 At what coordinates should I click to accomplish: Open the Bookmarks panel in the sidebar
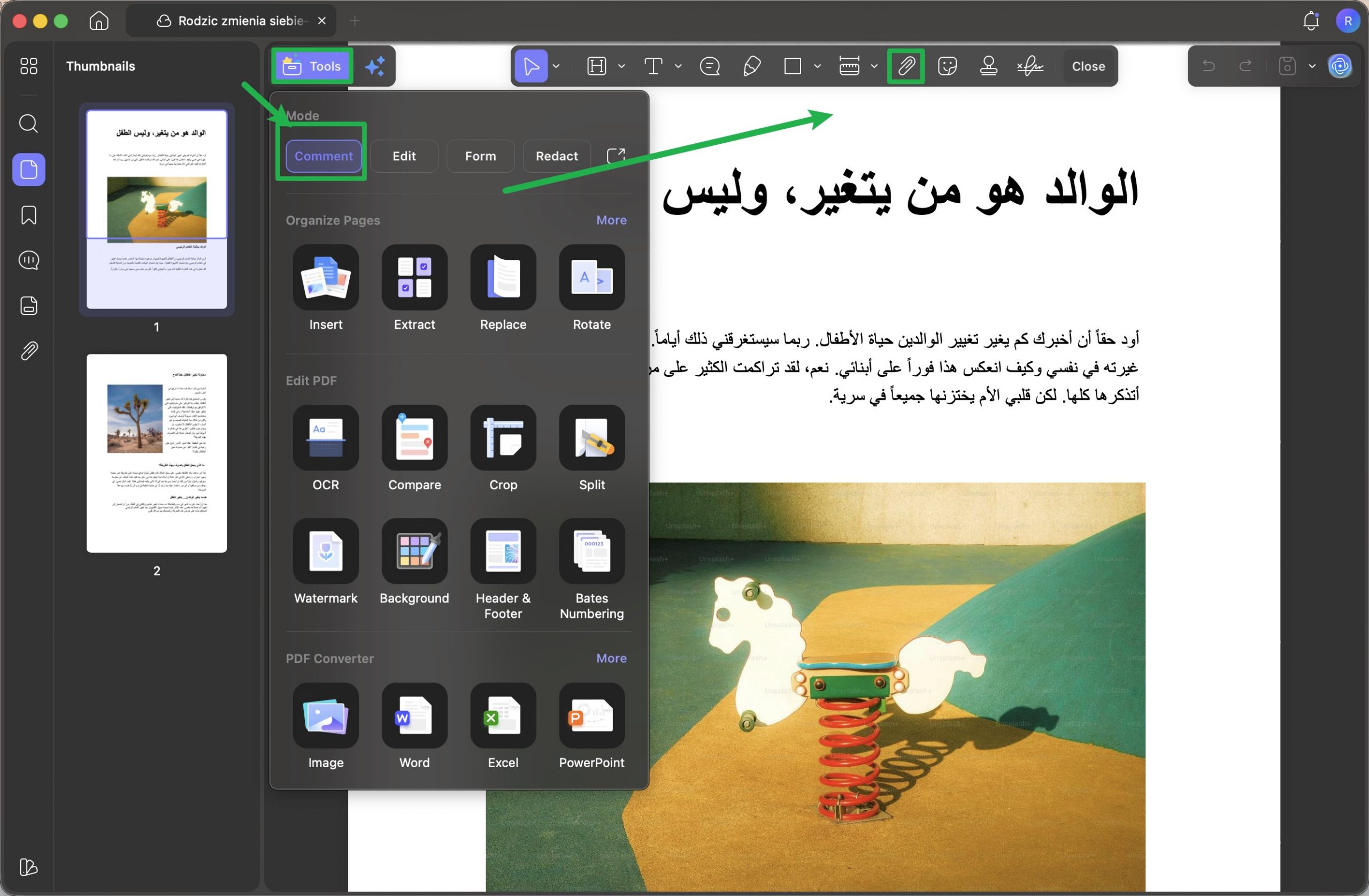[x=28, y=215]
